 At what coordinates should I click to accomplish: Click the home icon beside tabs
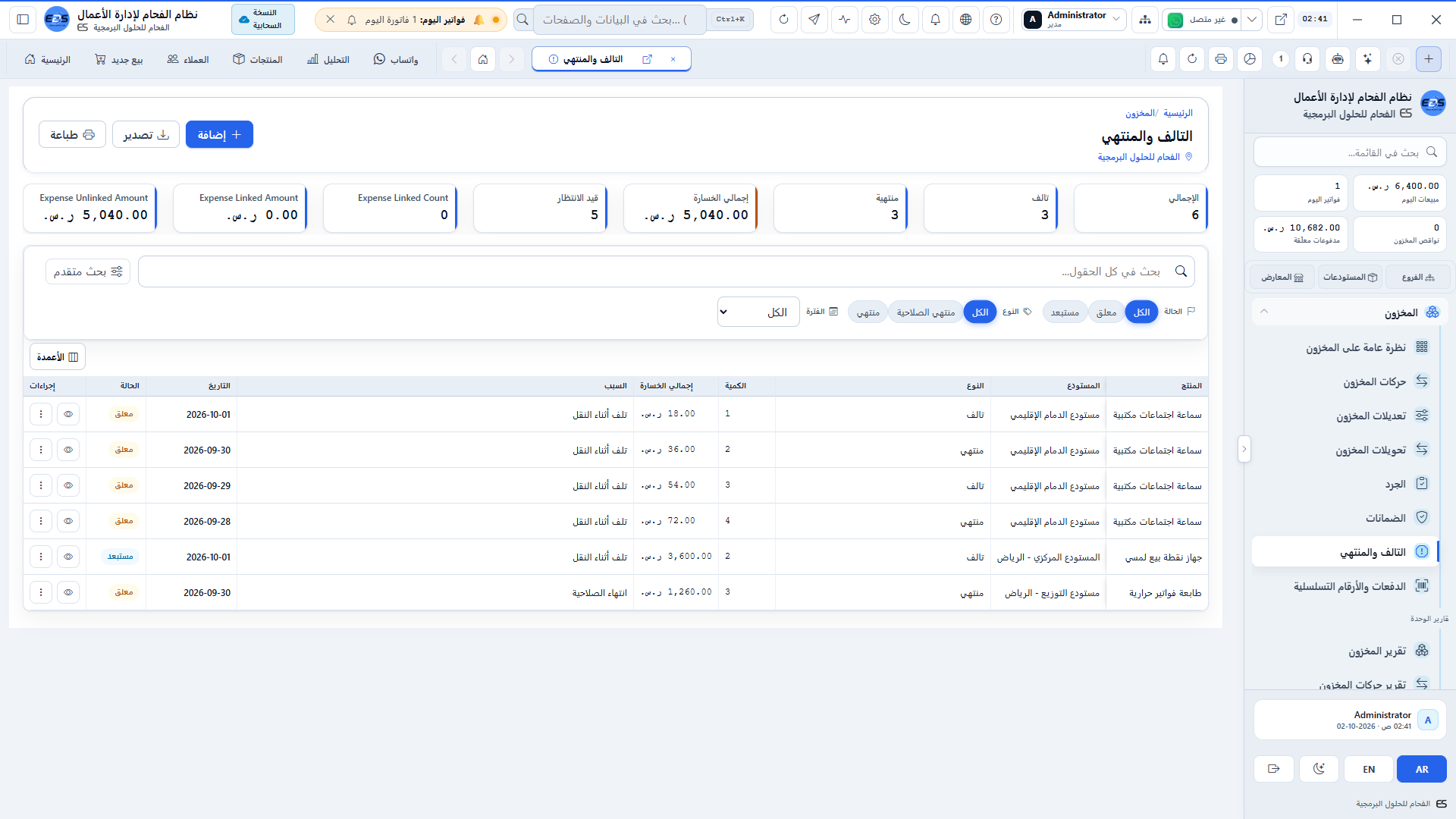coord(483,59)
